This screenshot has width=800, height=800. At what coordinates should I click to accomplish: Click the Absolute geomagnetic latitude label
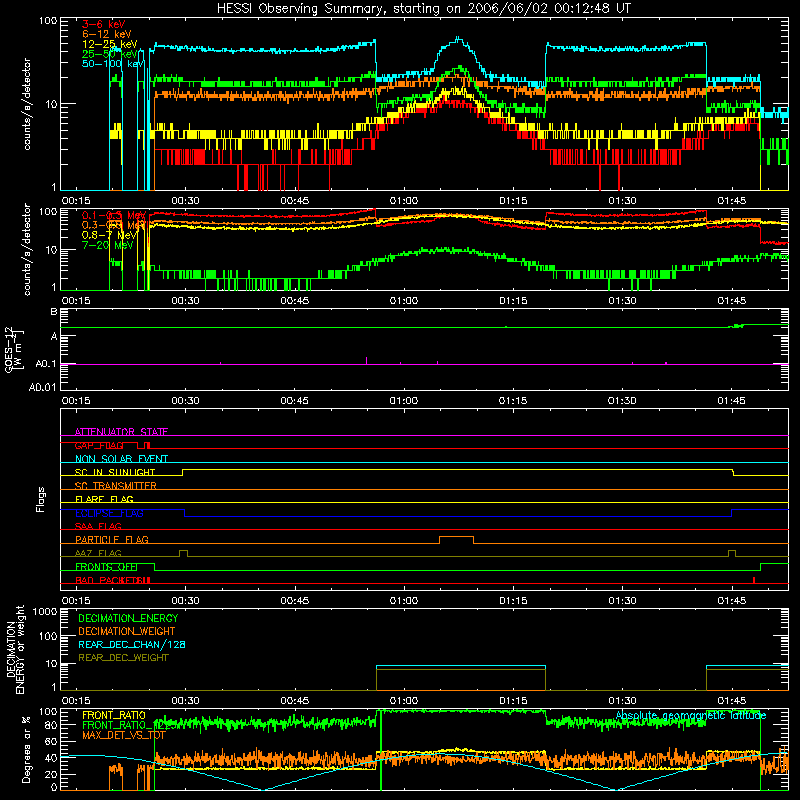(691, 715)
